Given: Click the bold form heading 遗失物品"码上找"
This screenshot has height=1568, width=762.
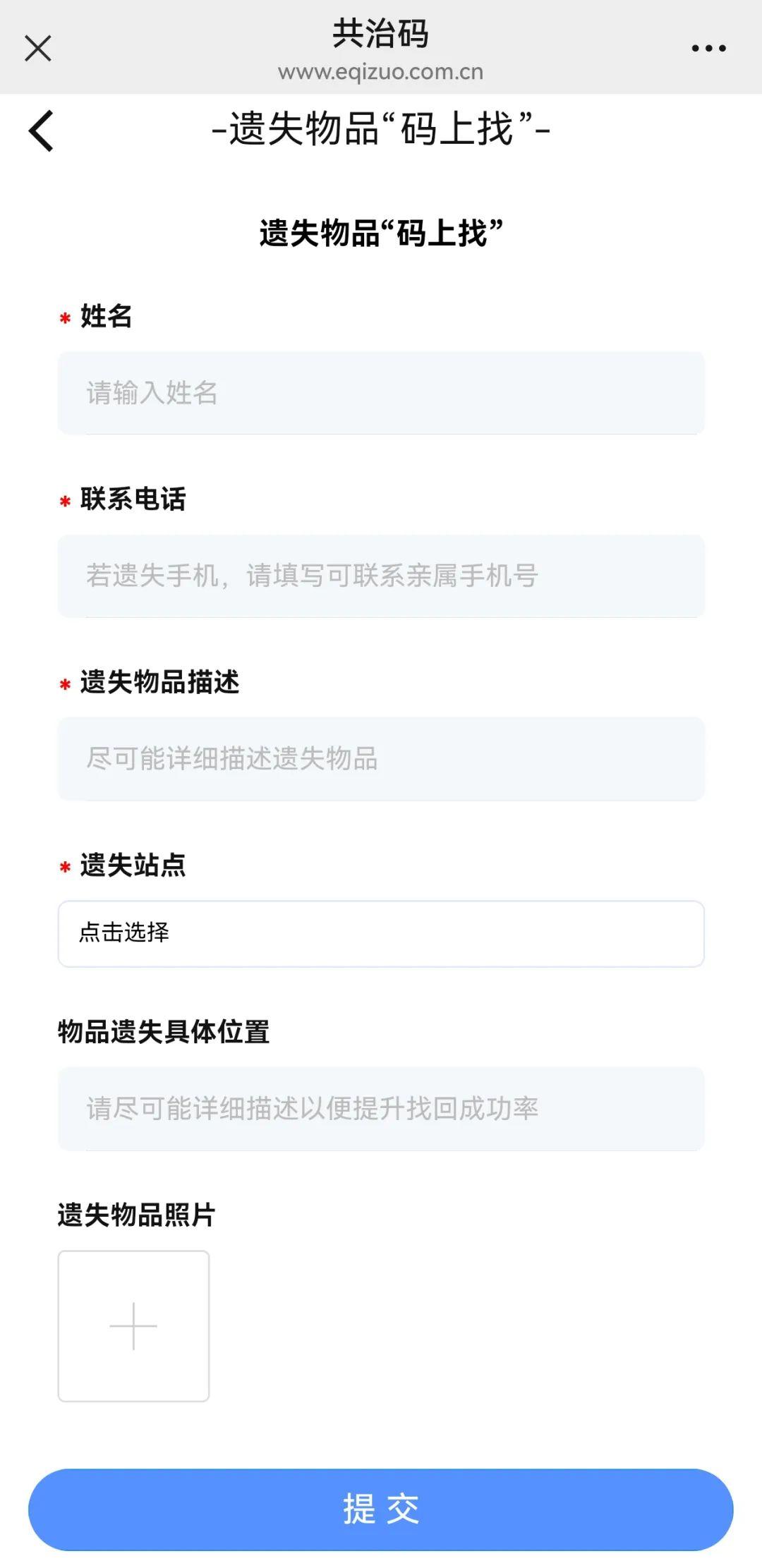Looking at the screenshot, I should tap(381, 233).
